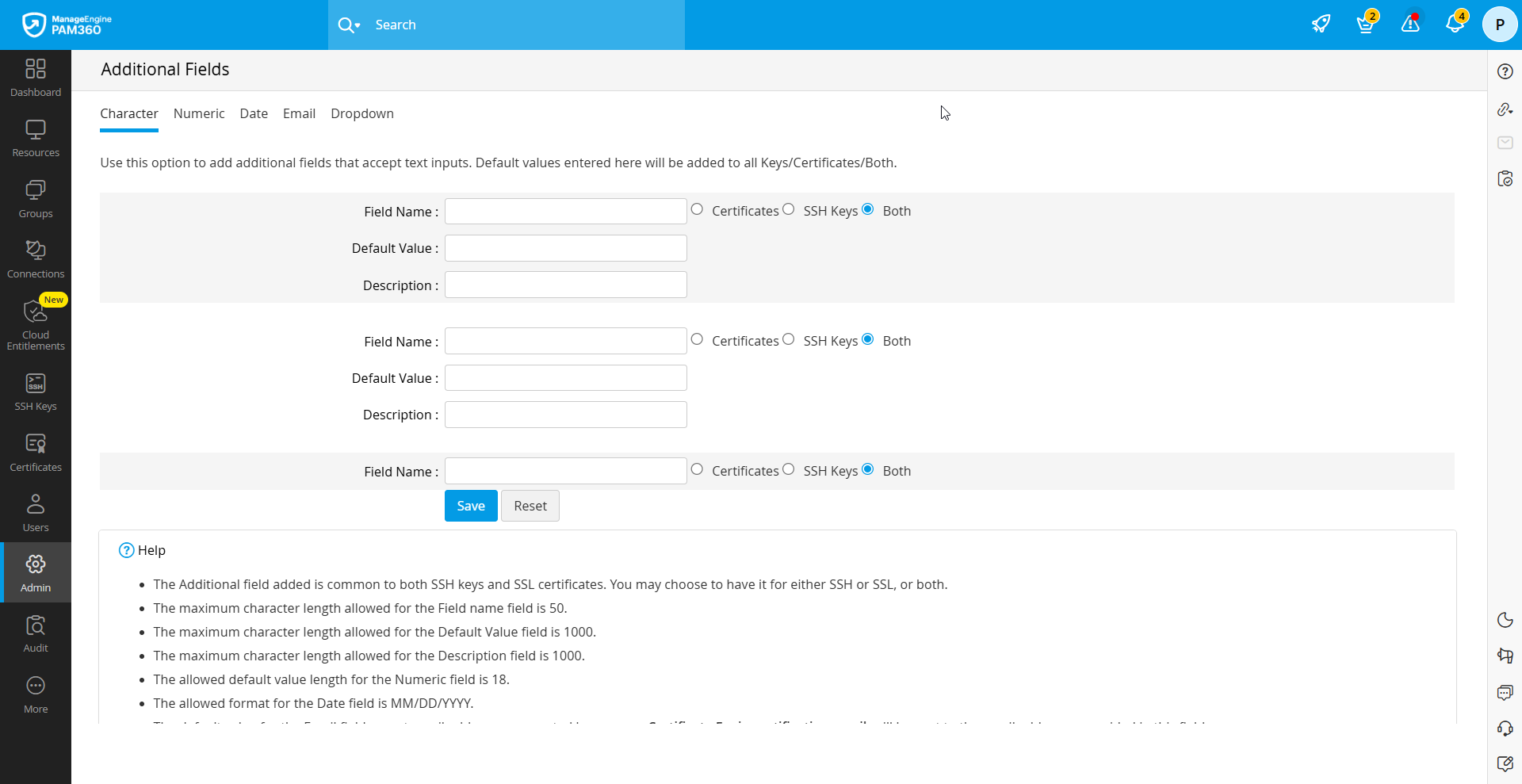Open Certificates module icon
Screen dimensions: 1522x784
[36, 453]
